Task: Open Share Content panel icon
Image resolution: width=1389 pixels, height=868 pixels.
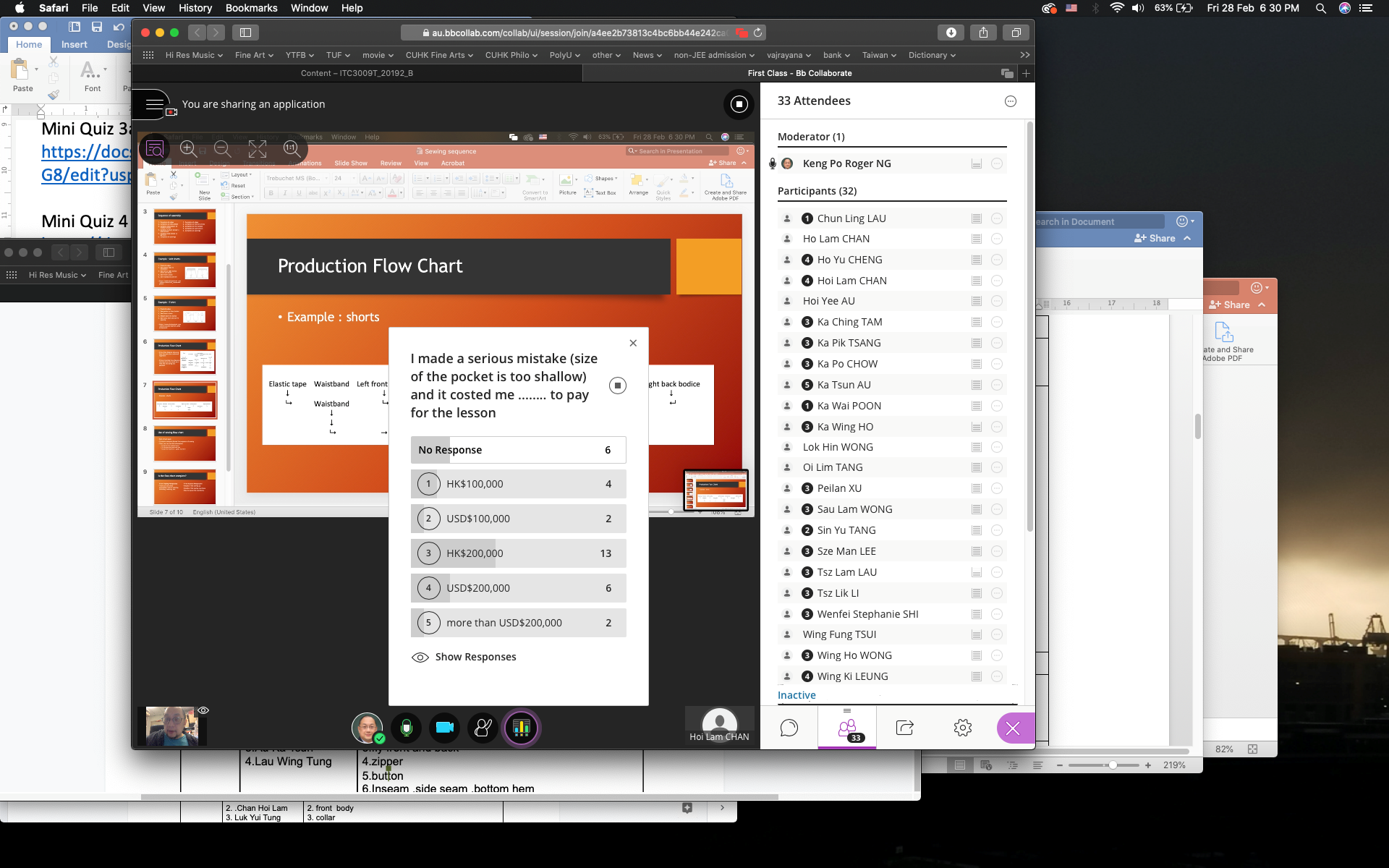Action: tap(904, 728)
